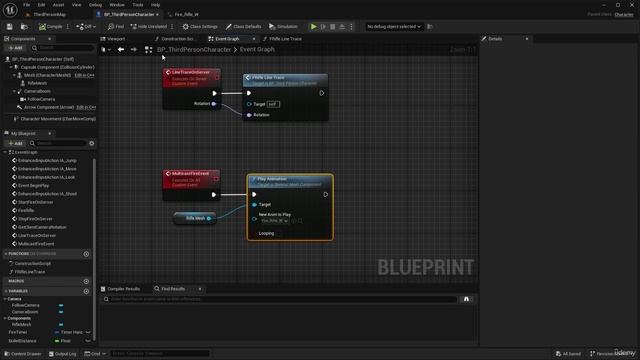640x360 pixels.
Task: Navigate forward in graph history
Action: pyautogui.click(x=133, y=49)
